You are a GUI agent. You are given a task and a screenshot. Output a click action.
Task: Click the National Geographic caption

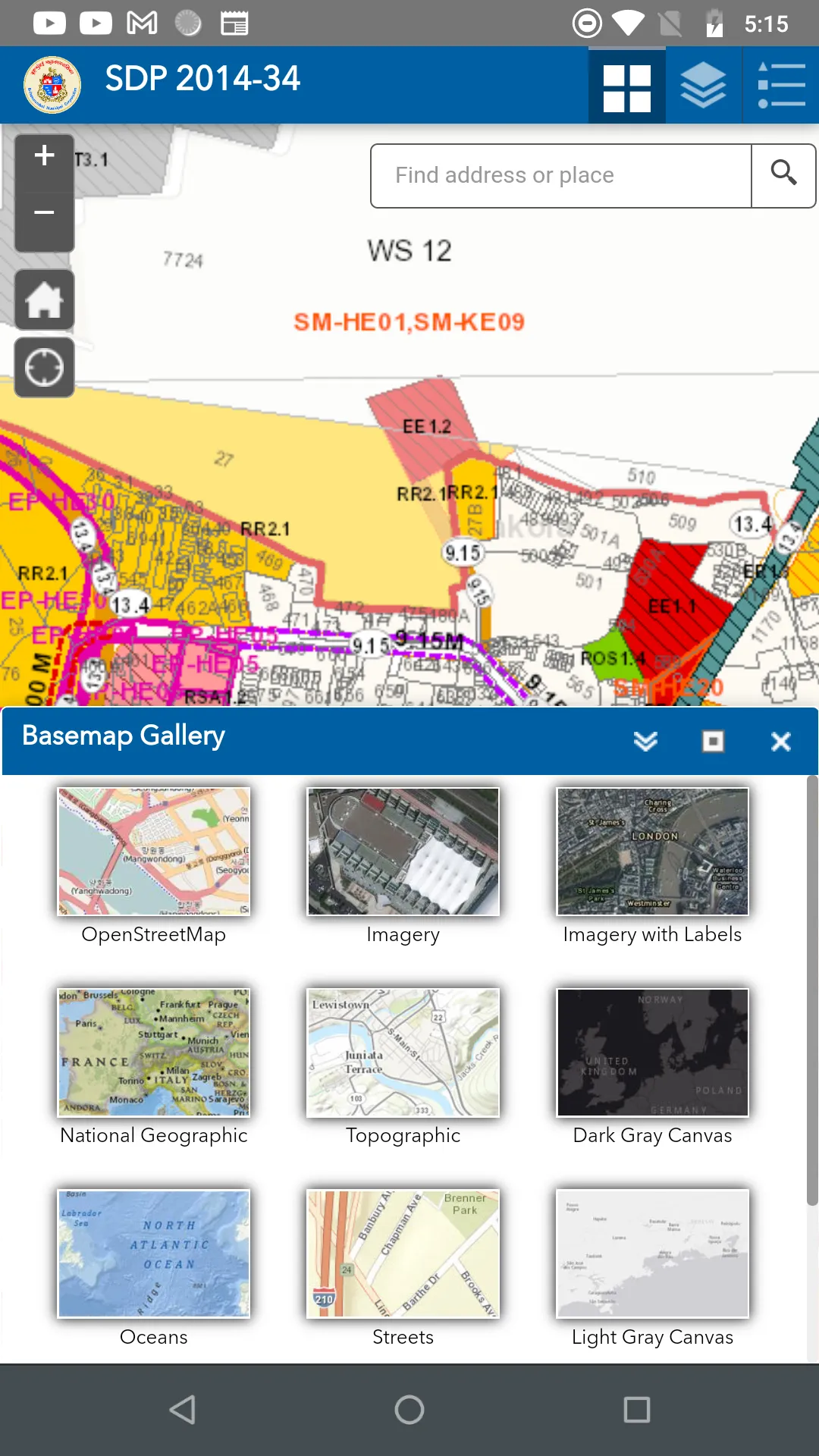click(154, 1135)
